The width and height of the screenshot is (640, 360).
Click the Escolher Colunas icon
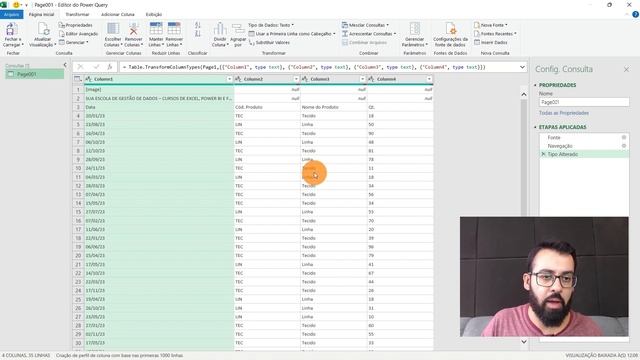pos(113,29)
